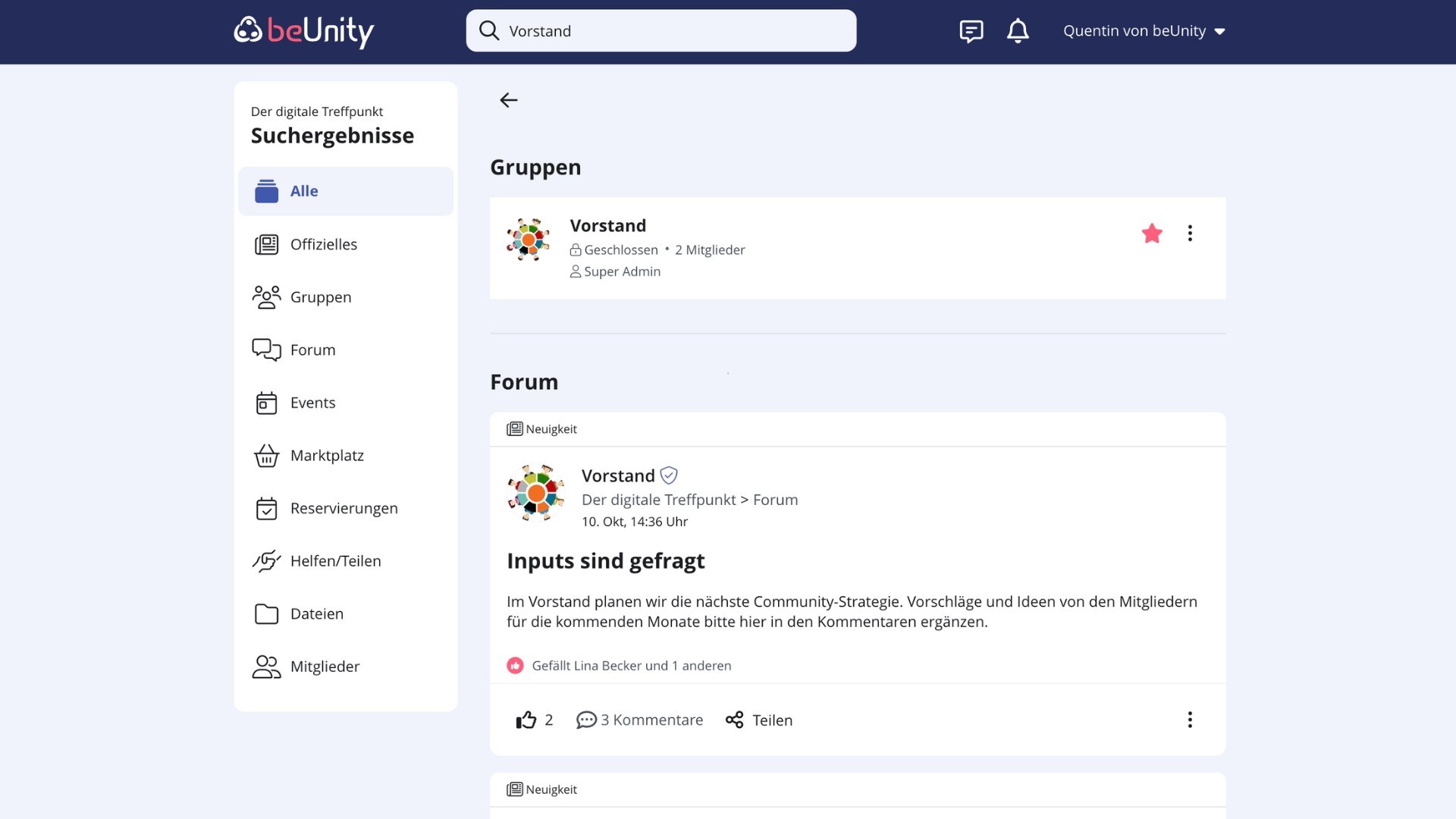Open the Dateien sidebar section
This screenshot has height=819, width=1456.
pyautogui.click(x=317, y=613)
